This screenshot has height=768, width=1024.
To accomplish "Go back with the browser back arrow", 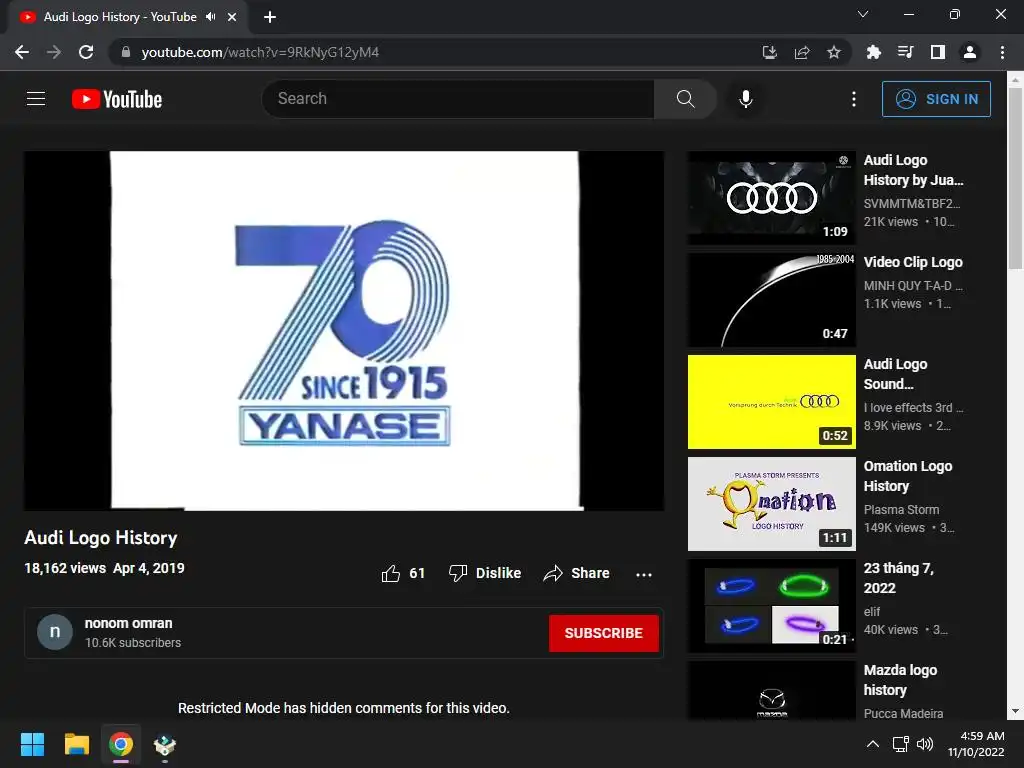I will [x=22, y=52].
